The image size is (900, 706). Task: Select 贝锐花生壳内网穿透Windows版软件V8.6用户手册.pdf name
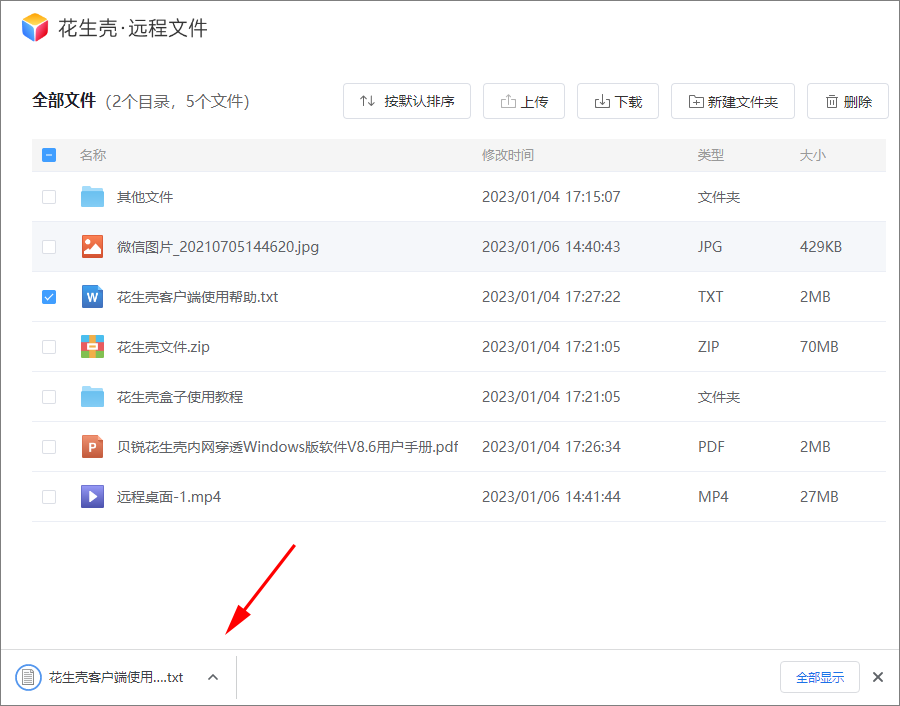tap(288, 447)
